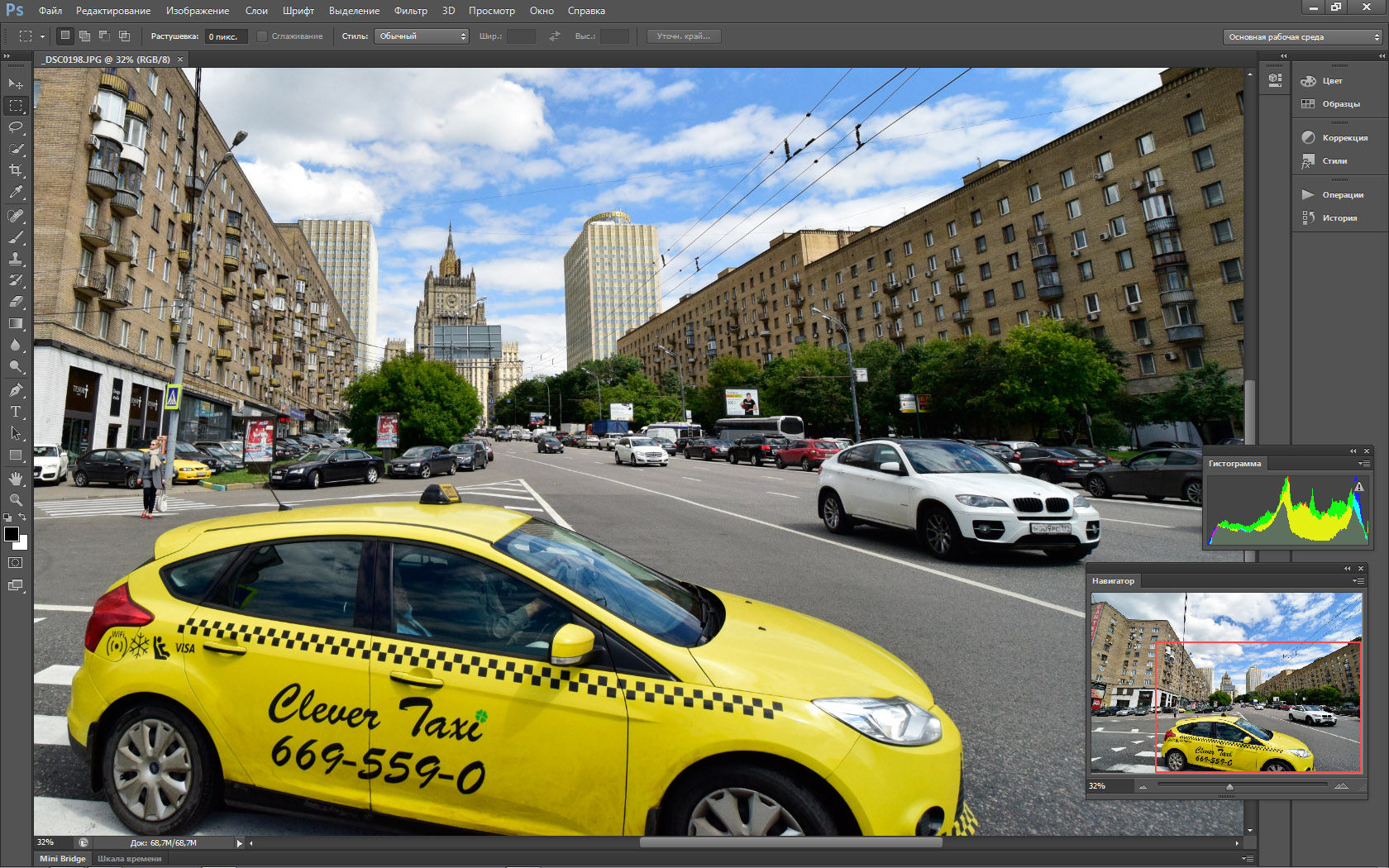
Task: Select the Eyedropper tool
Action: point(16,192)
